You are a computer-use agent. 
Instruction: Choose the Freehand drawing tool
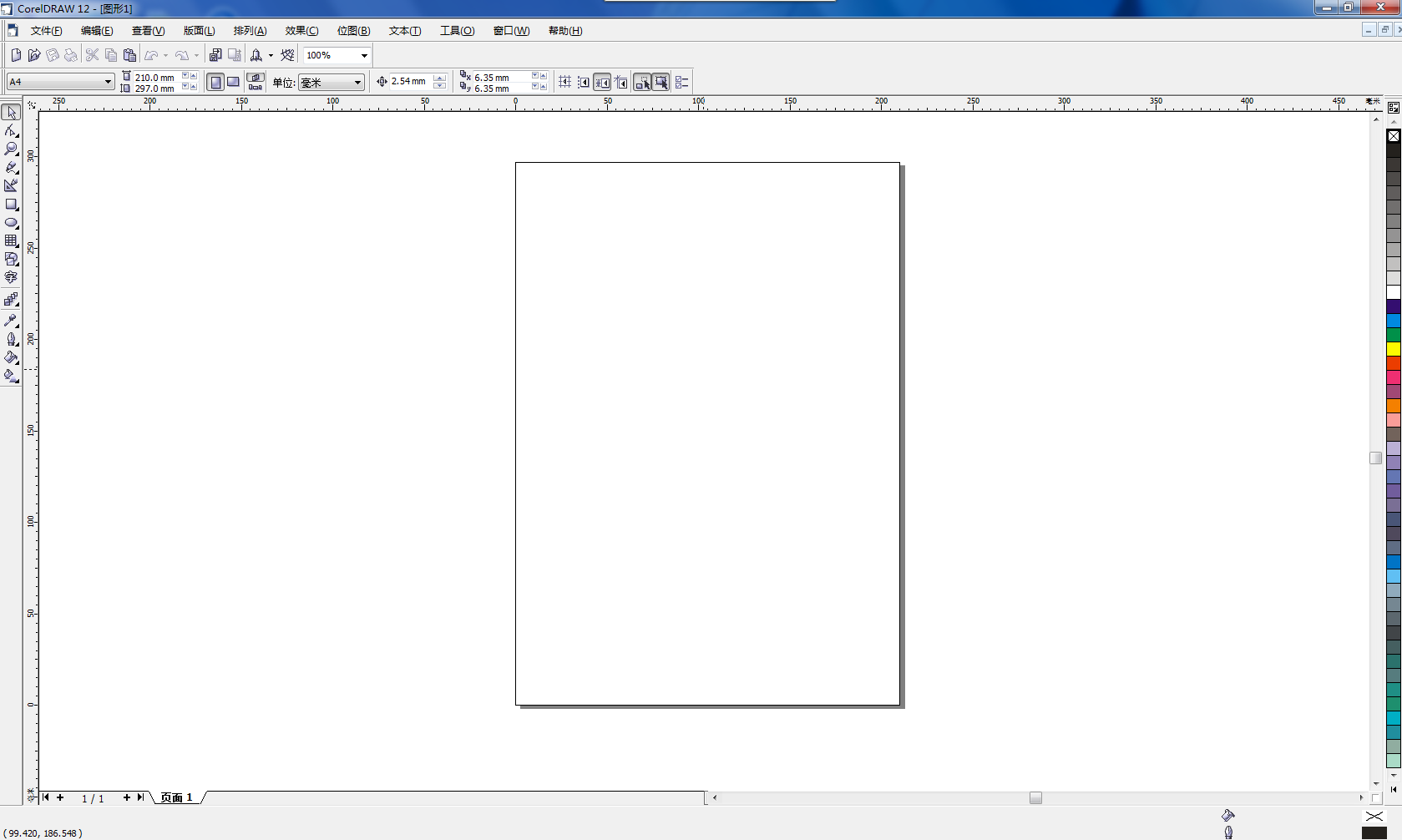point(12,168)
